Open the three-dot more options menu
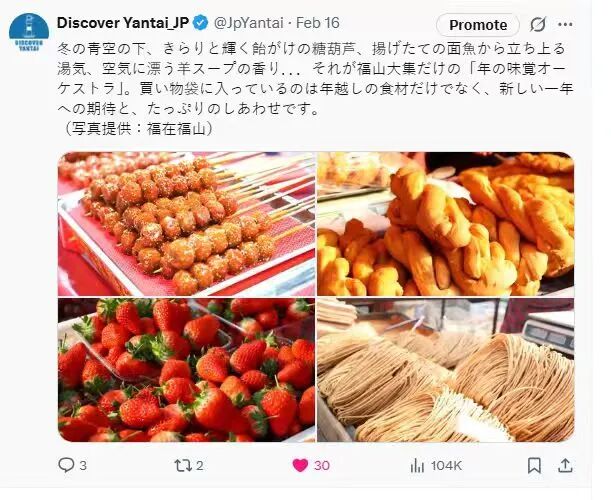 [x=565, y=25]
